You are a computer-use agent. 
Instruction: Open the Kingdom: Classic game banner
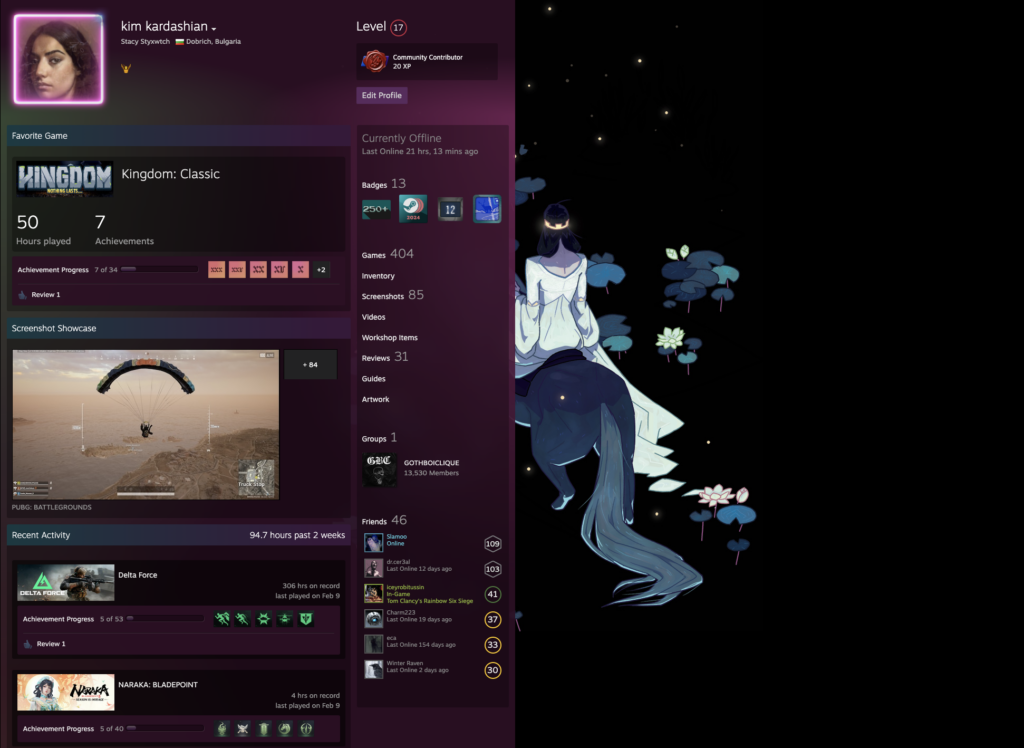(64, 180)
